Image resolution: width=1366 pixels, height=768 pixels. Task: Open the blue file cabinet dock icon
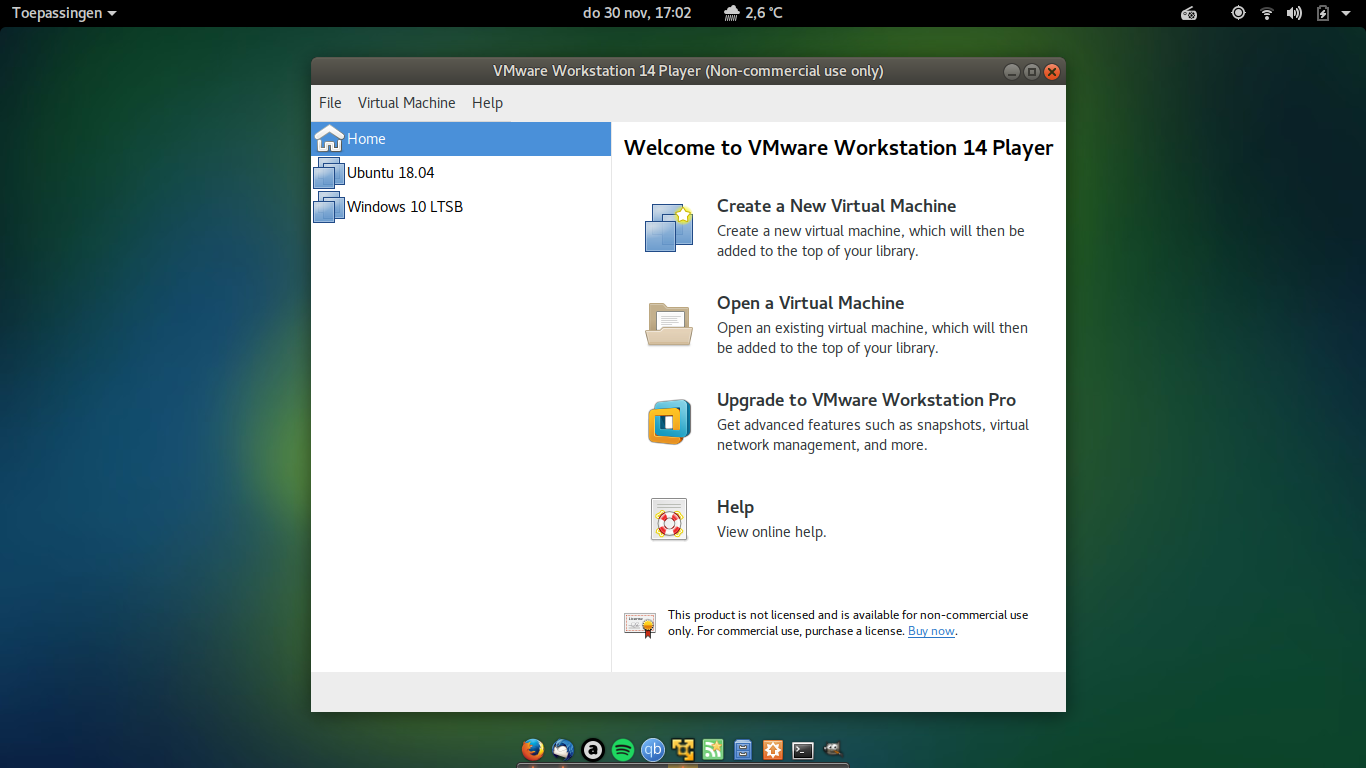(x=743, y=749)
